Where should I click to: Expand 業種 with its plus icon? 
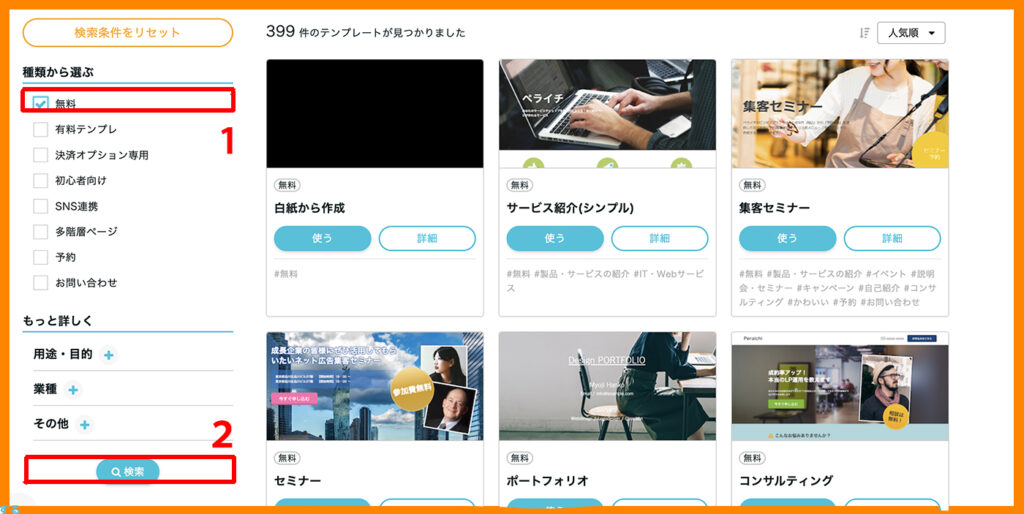(x=73, y=390)
